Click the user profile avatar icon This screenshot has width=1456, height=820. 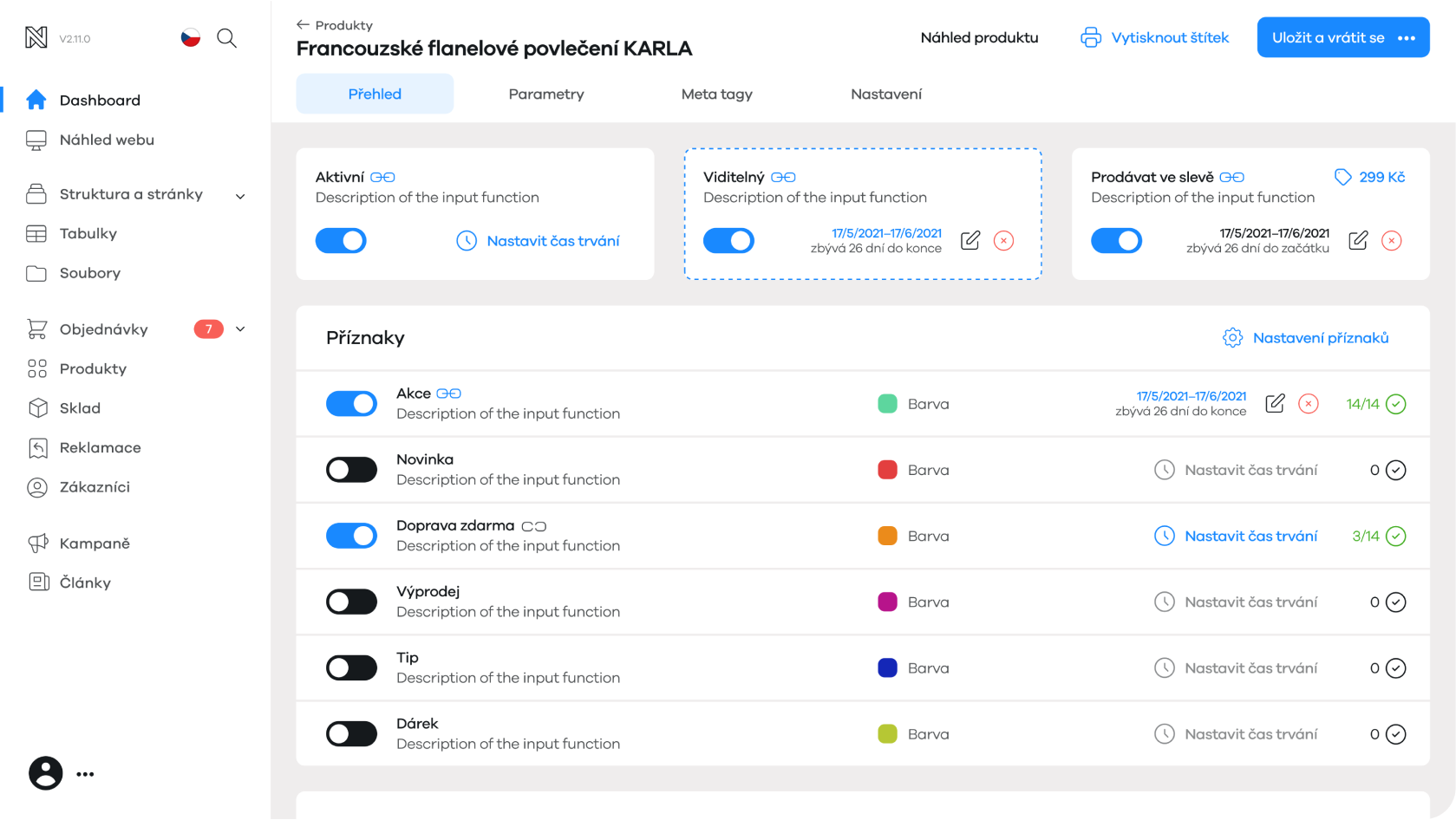tap(46, 773)
